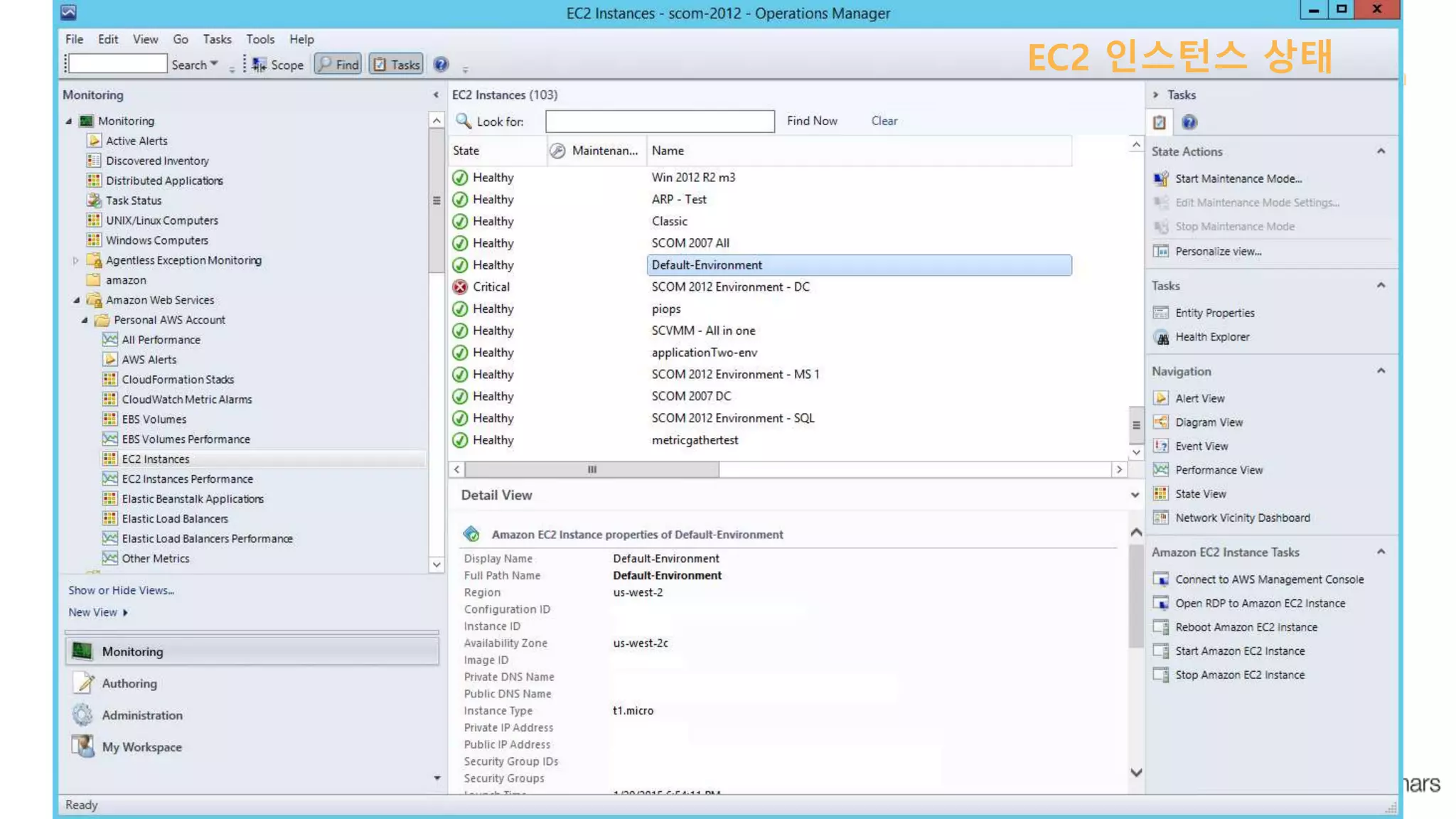Collapse the Detail View pane chevron
Screen dimensions: 1456x819
(1135, 495)
